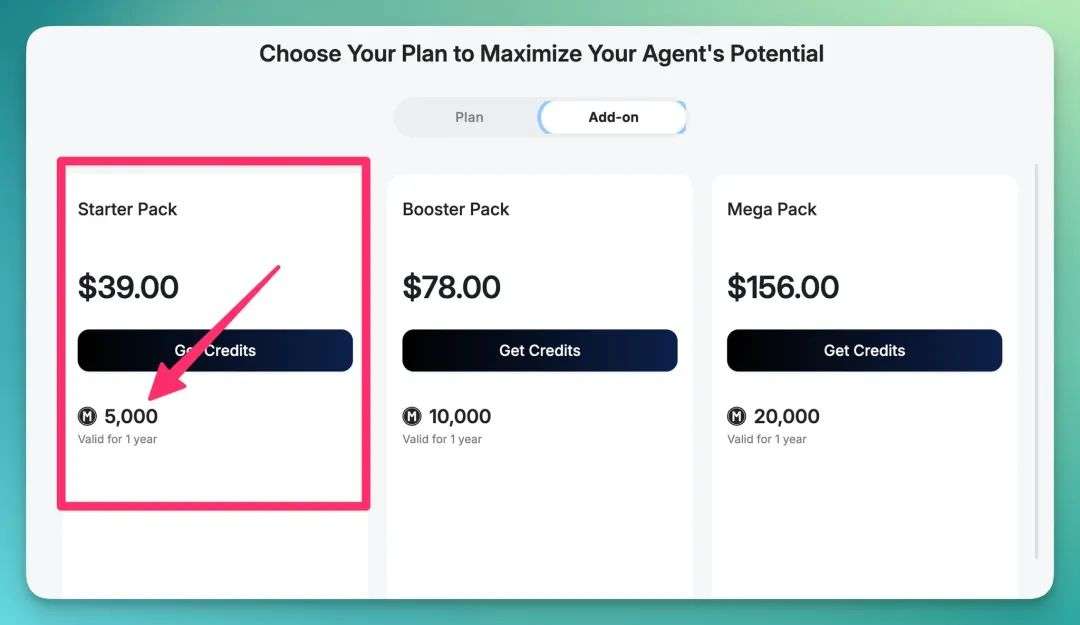
Task: Click the 10,000 credits amount
Action: pyautogui.click(x=460, y=416)
